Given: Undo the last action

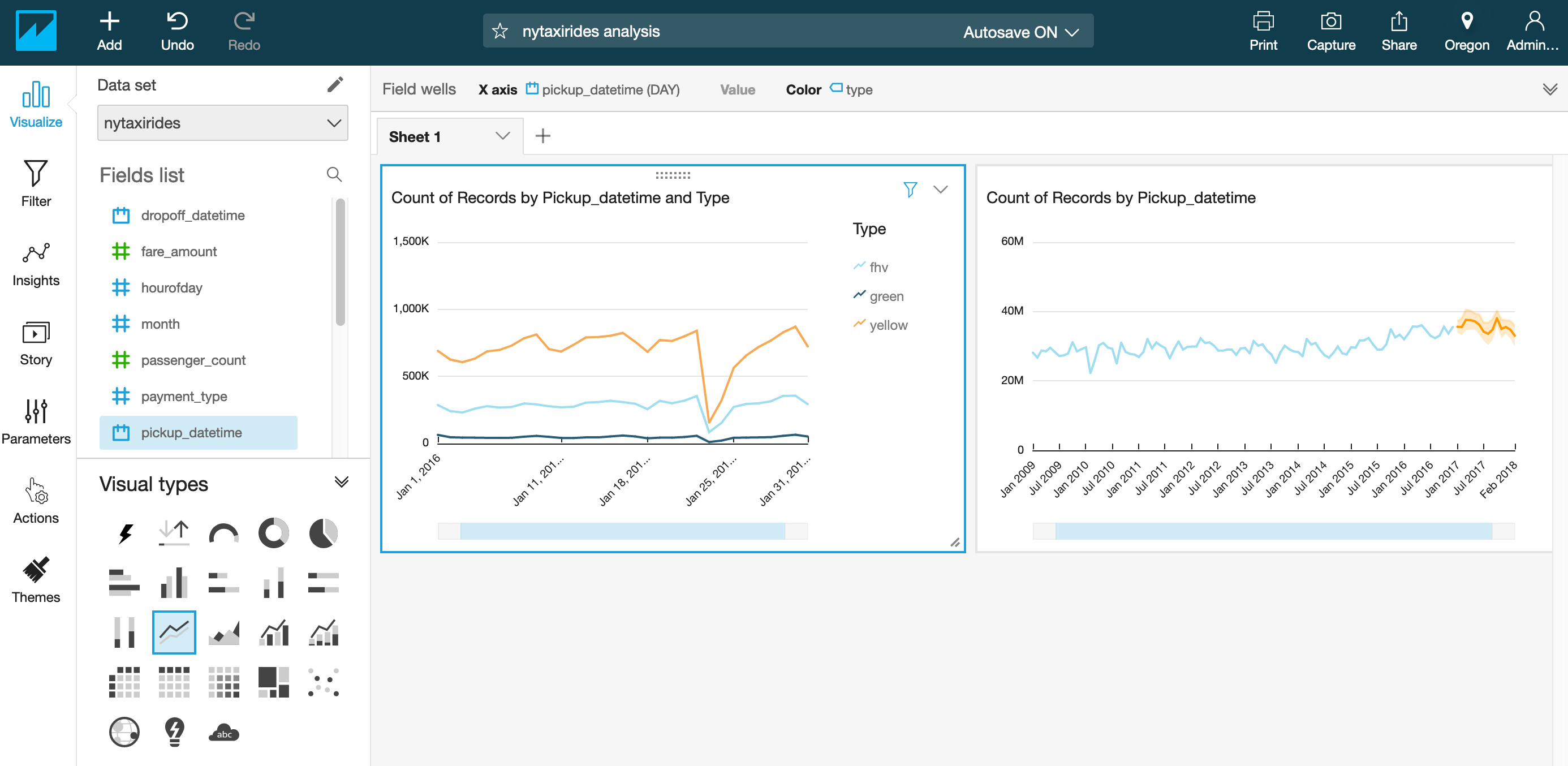Looking at the screenshot, I should click(x=177, y=32).
